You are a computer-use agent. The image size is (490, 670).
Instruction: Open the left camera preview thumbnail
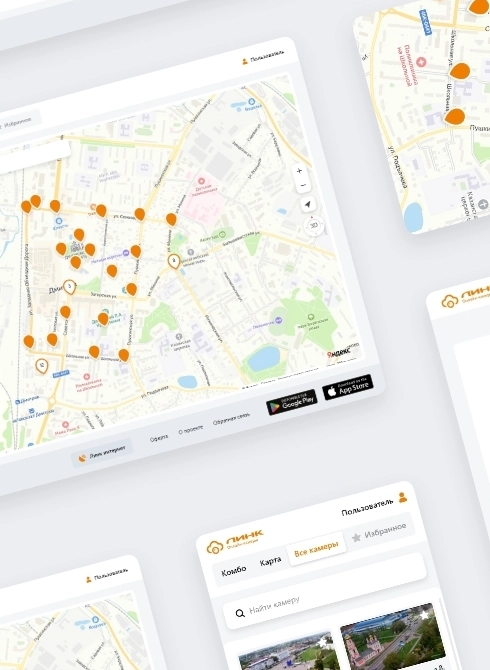coord(287,651)
